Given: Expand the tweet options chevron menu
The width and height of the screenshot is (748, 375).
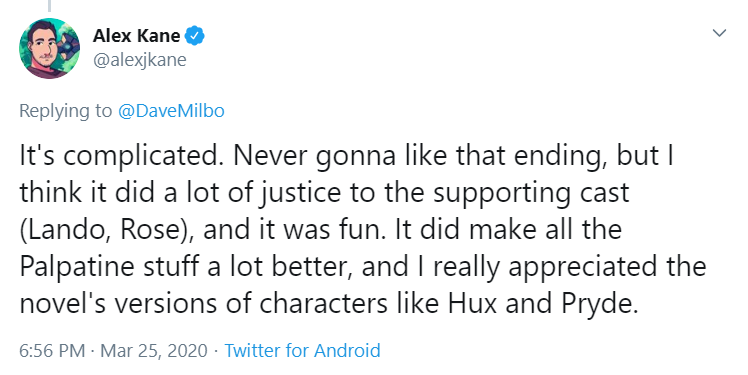Looking at the screenshot, I should tap(719, 33).
